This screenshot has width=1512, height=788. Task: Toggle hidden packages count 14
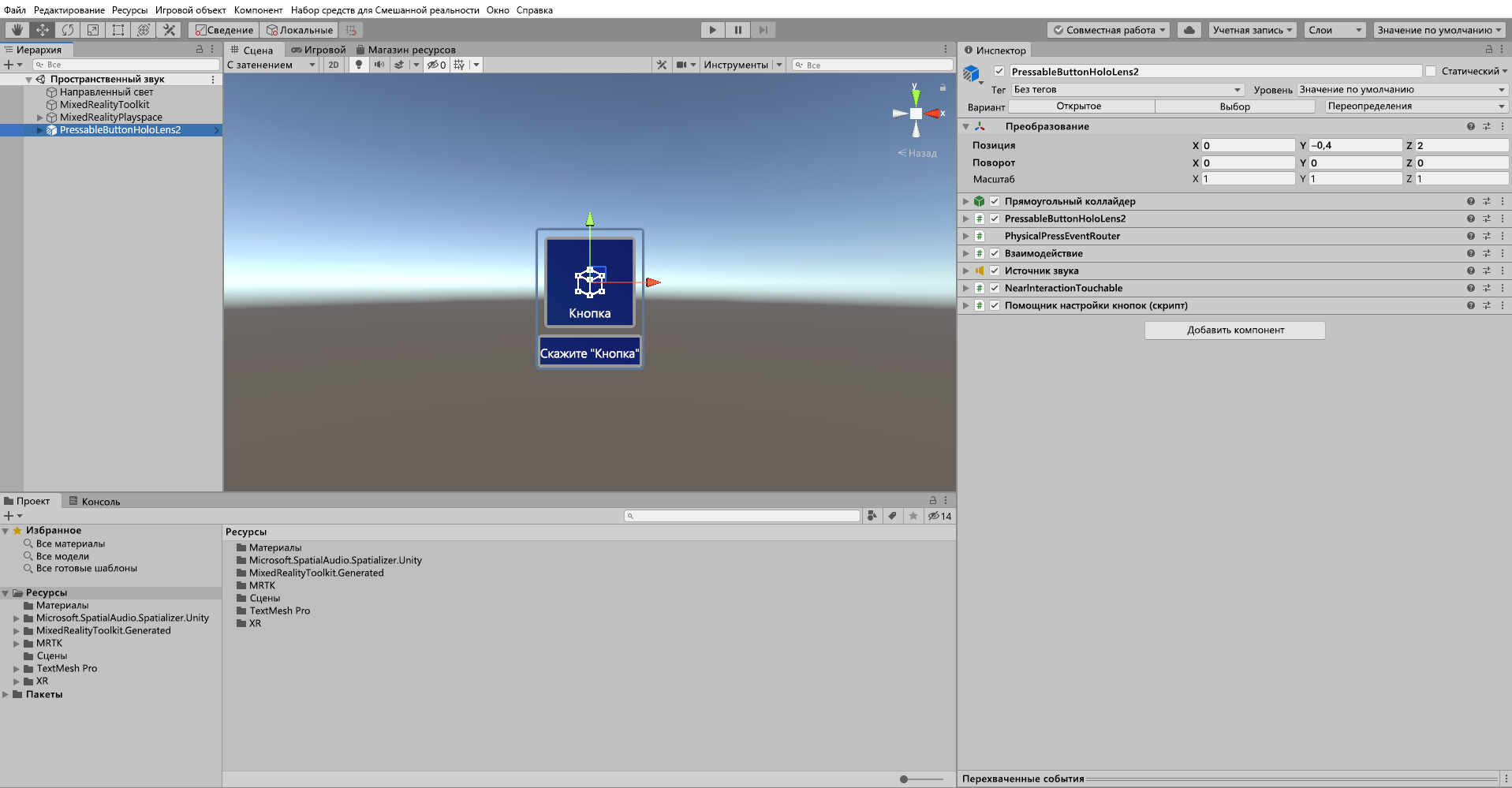pyautogui.click(x=939, y=516)
